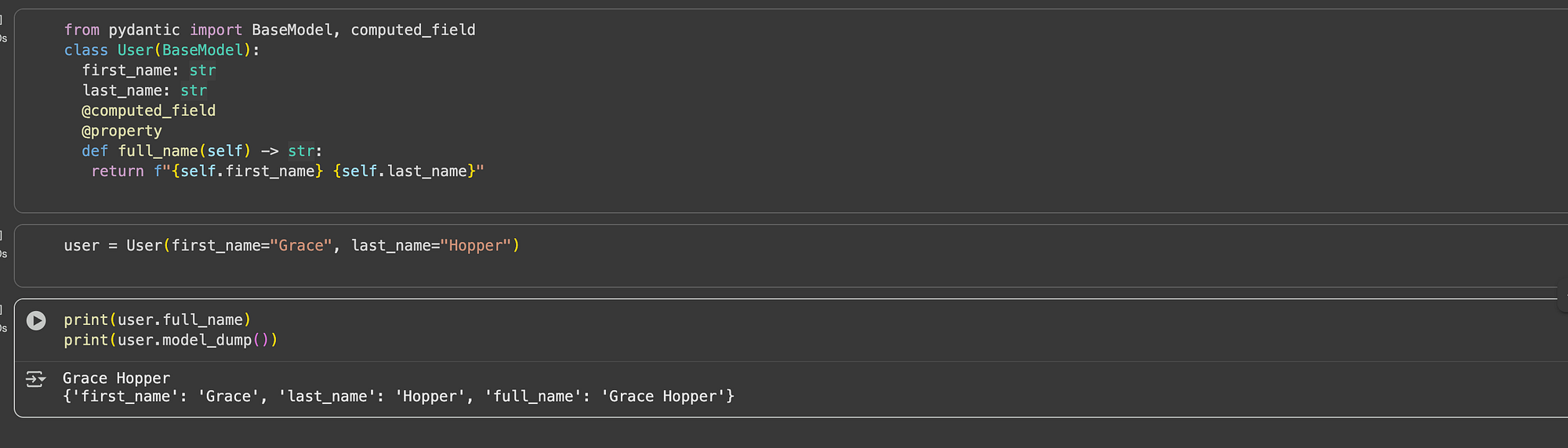Place cursor on print(user.full_name) line
This screenshot has width=1568, height=448.
click(158, 320)
